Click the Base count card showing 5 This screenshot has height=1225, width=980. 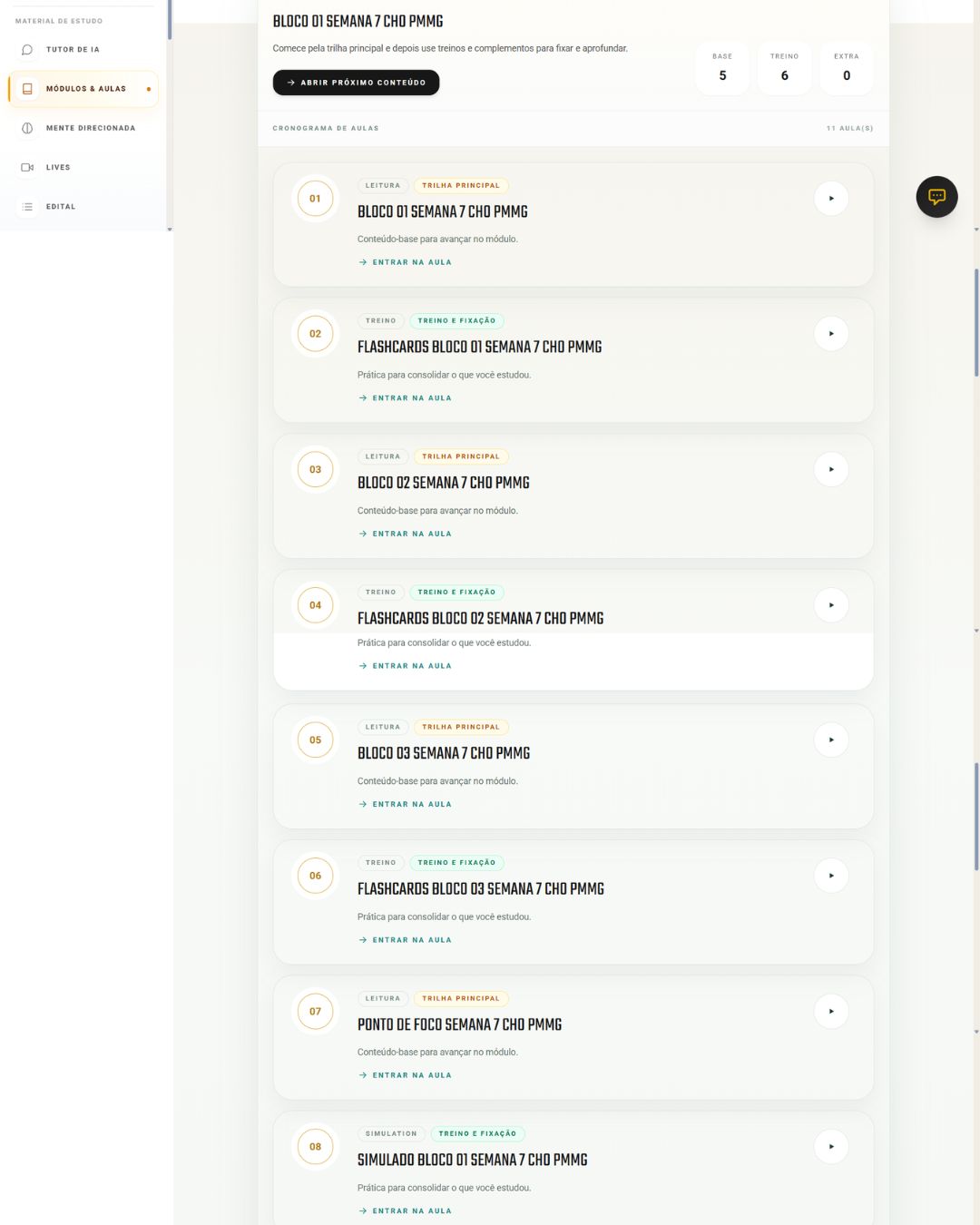coord(722,68)
